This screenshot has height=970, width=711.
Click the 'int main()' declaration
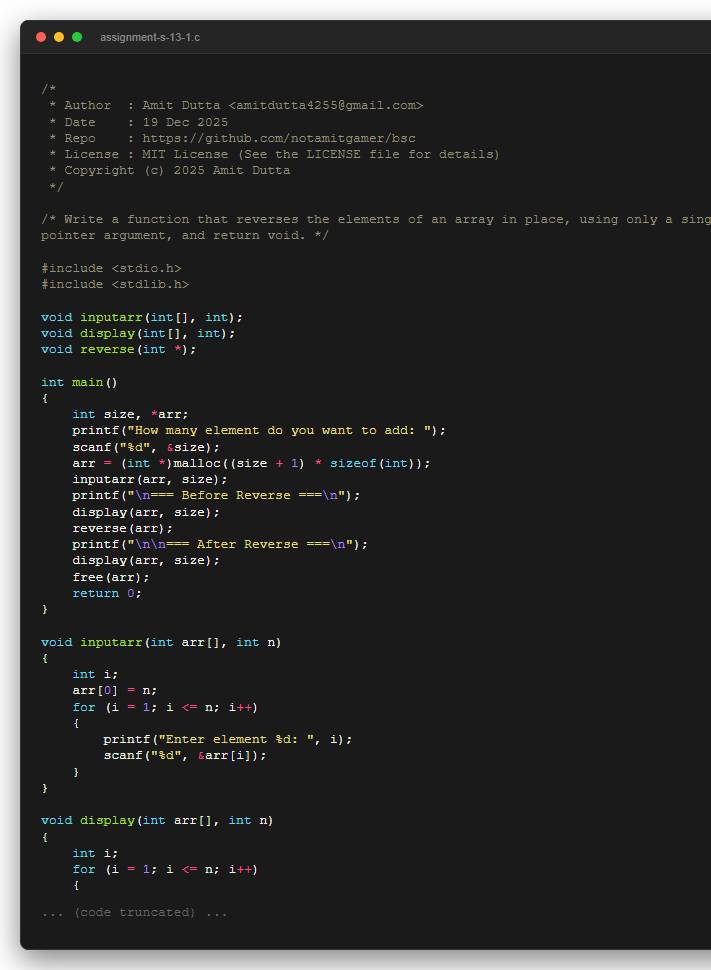(x=79, y=382)
